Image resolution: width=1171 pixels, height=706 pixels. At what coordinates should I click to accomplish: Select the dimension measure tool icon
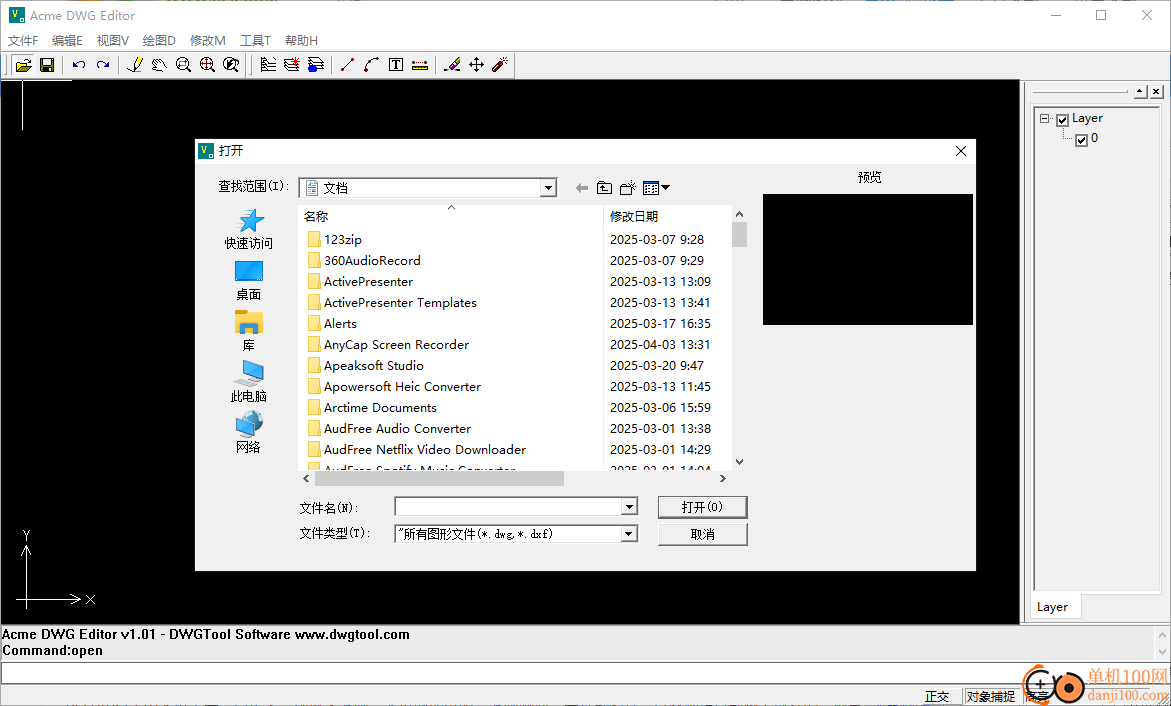pos(420,65)
